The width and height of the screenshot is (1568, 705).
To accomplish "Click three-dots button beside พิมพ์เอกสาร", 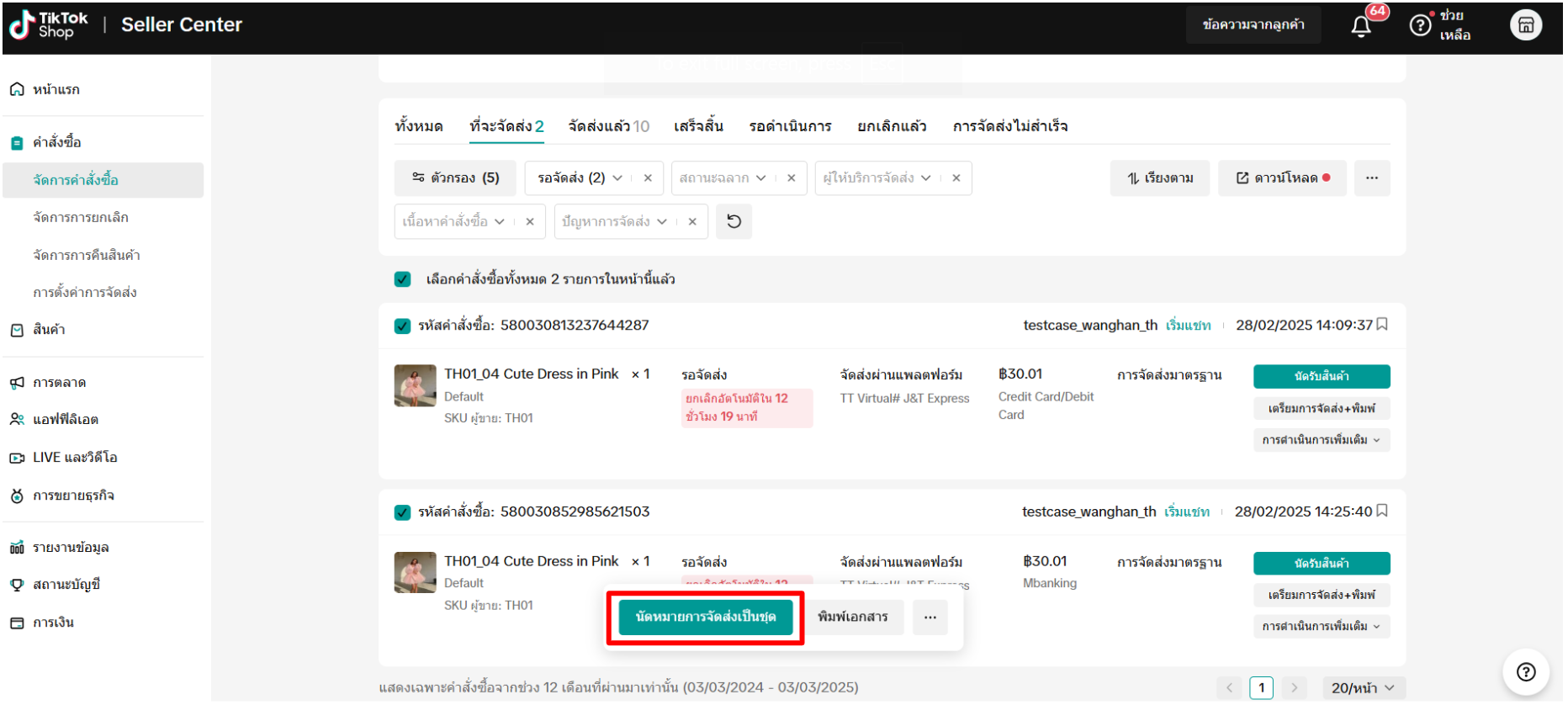I will coord(930,617).
